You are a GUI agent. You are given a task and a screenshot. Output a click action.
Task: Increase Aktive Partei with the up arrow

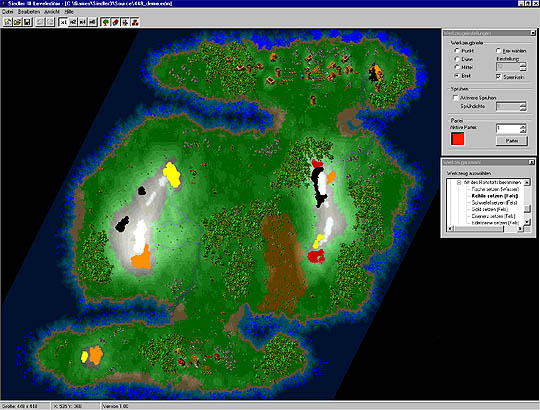point(523,126)
